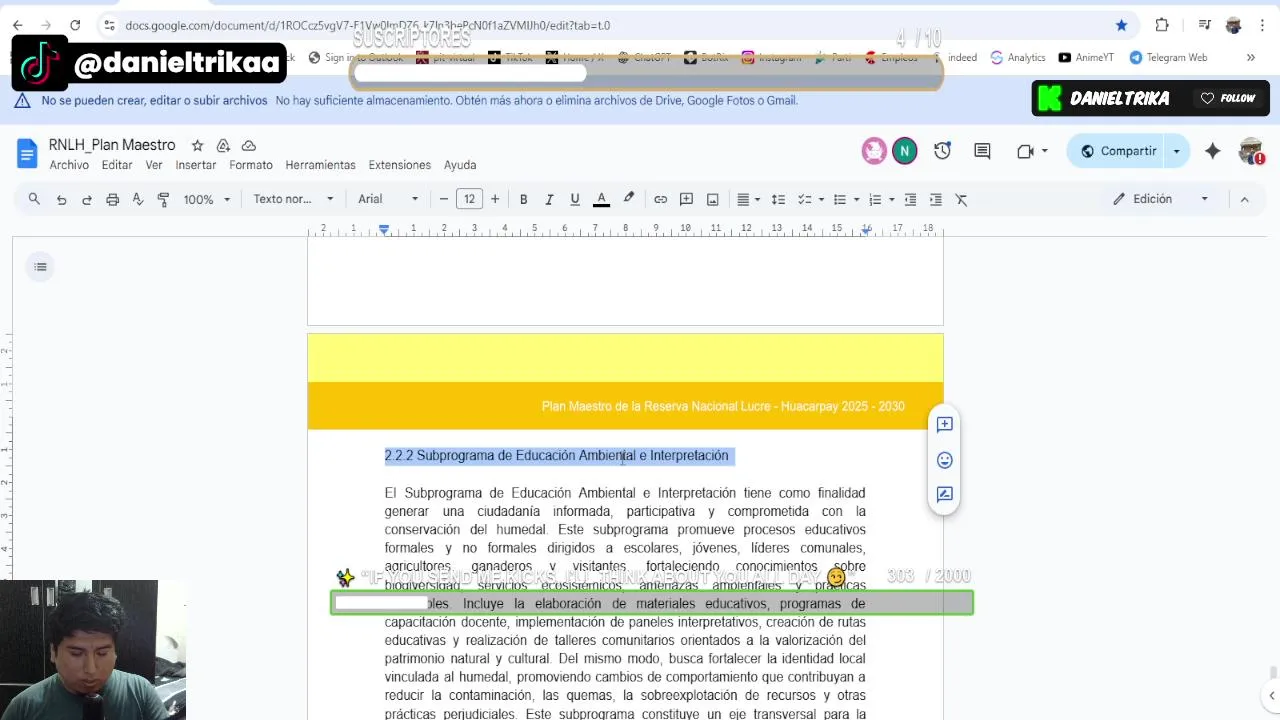This screenshot has height=720, width=1280.
Task: Suggest edits on the selected text
Action: (x=944, y=494)
